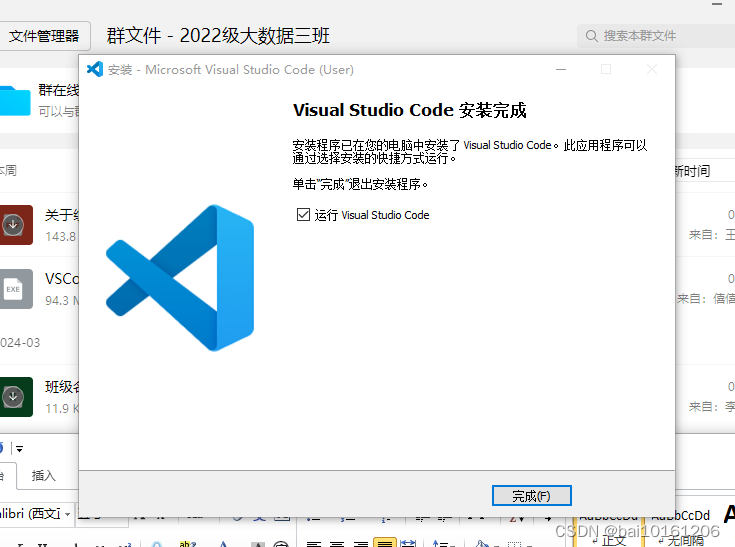Image resolution: width=735 pixels, height=547 pixels.
Task: Apply the 正文 style in Word gallery
Action: point(608,530)
